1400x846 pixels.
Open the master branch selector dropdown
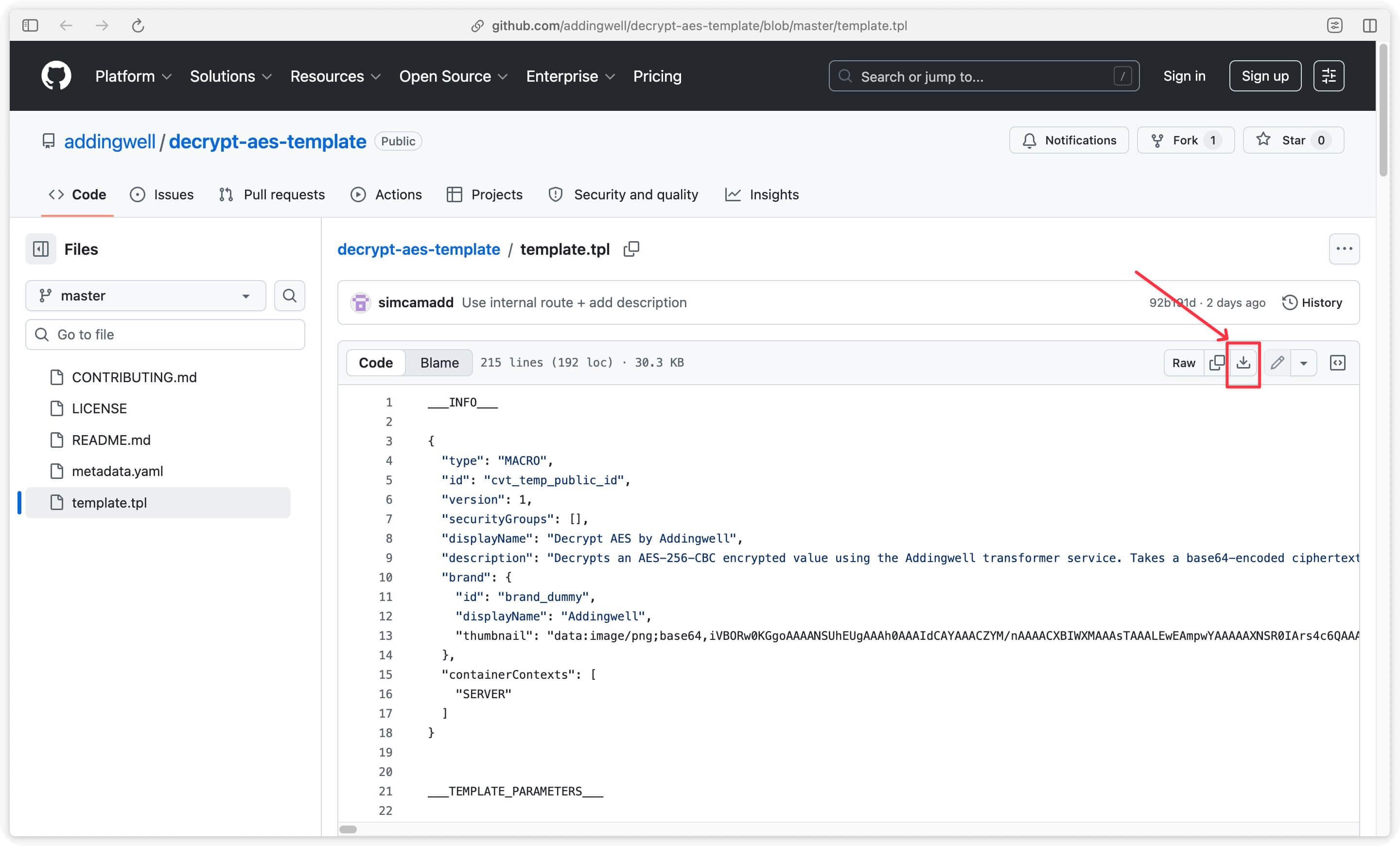(x=145, y=296)
